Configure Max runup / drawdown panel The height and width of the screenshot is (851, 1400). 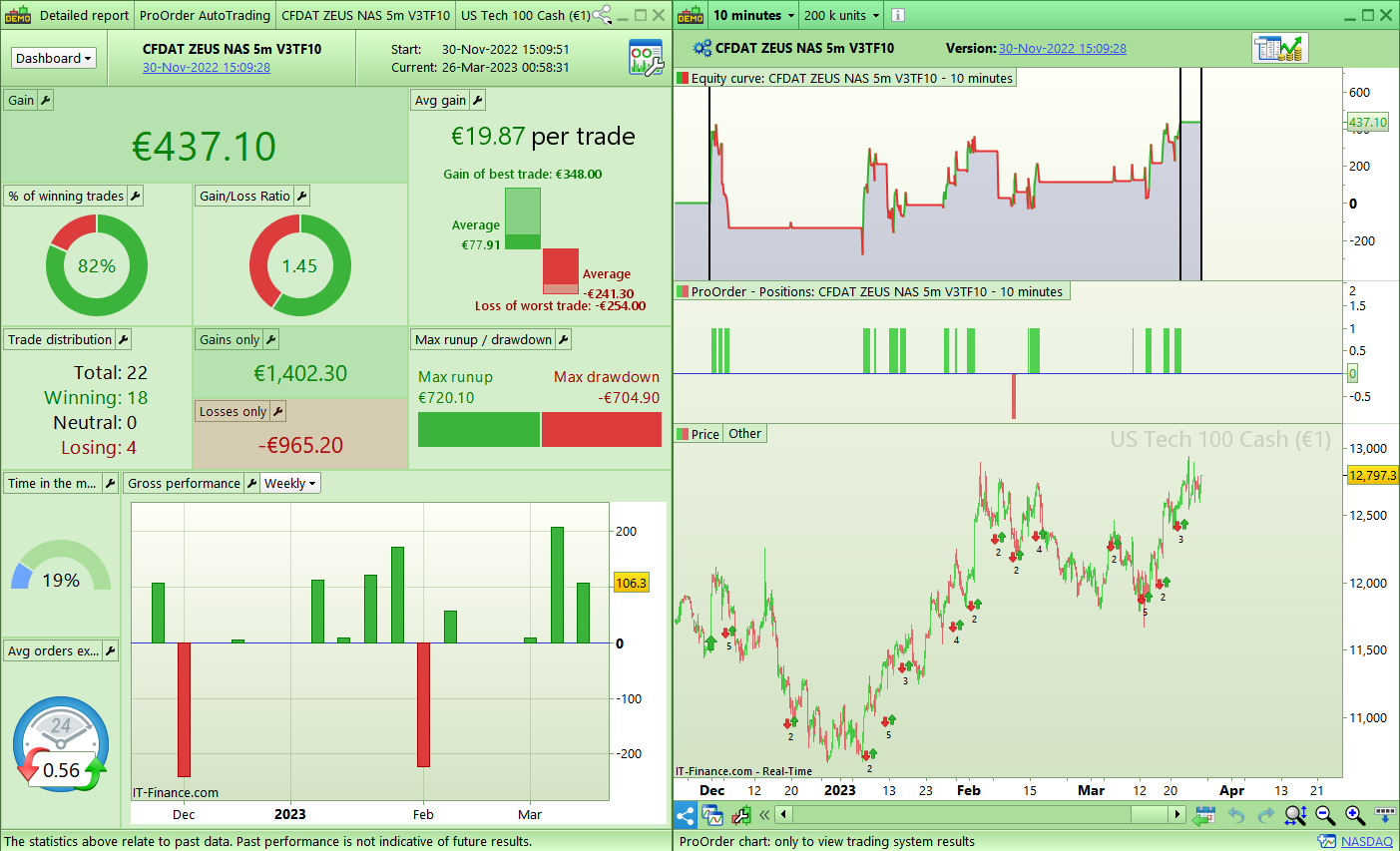563,339
